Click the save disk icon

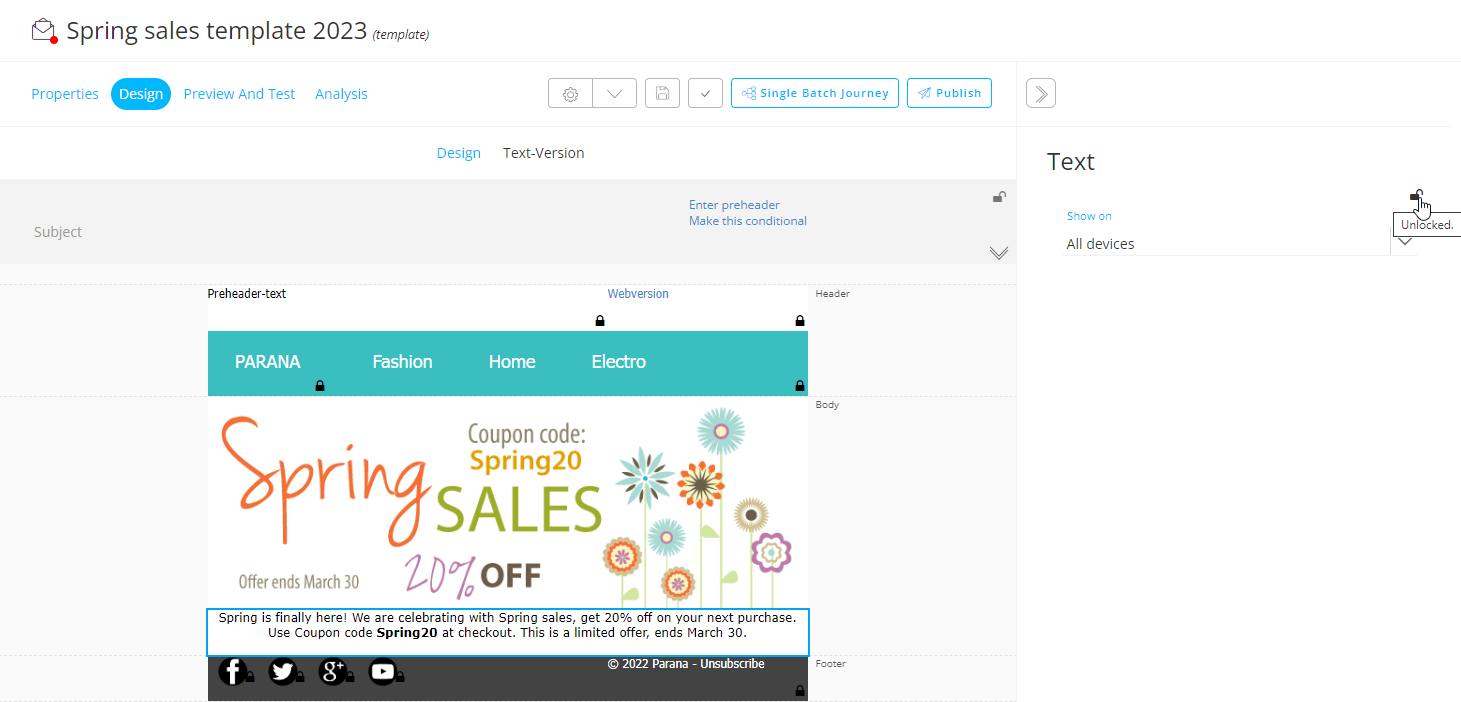point(662,94)
